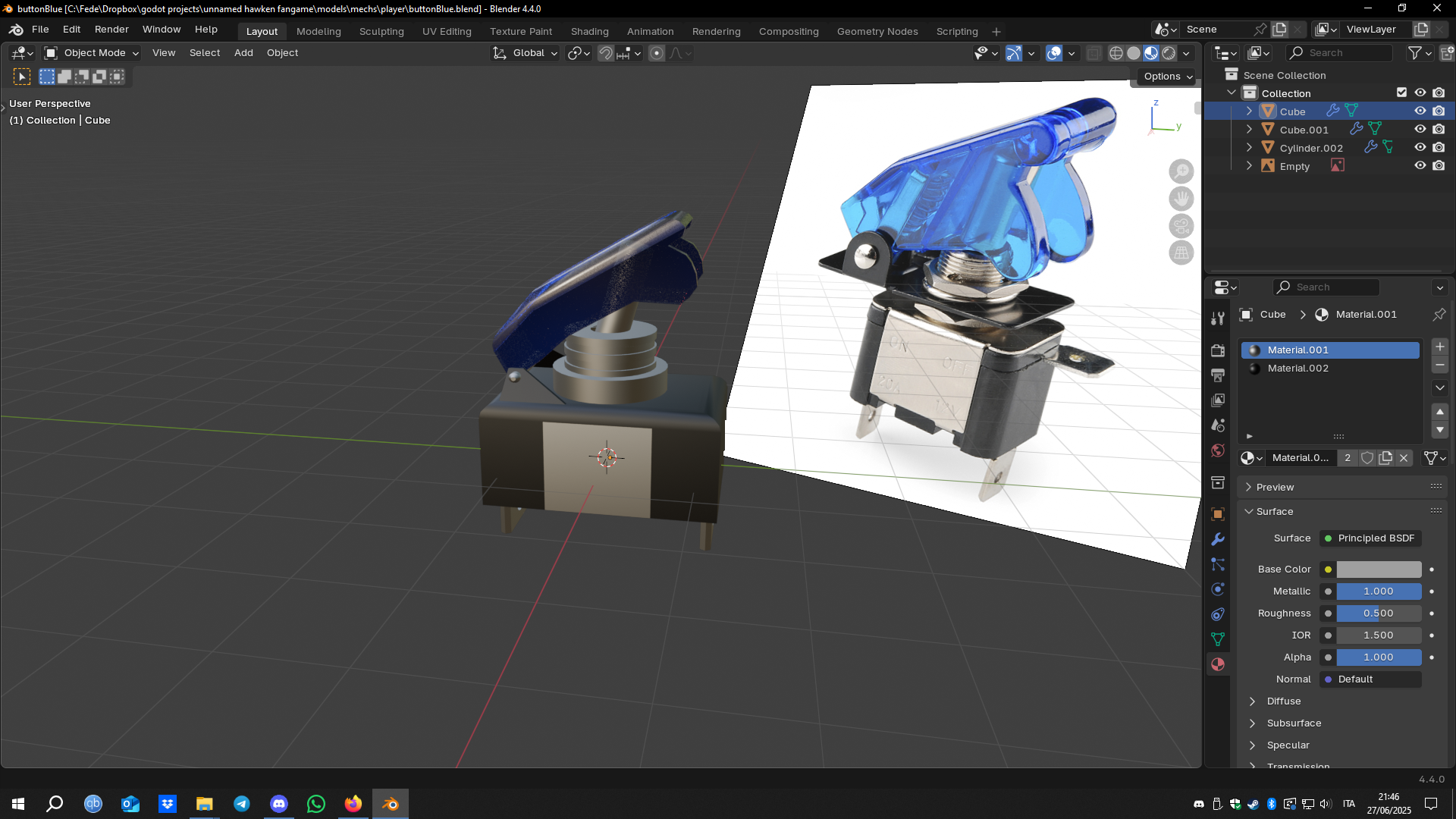Switch to wireframe viewport shading
This screenshot has width=1456, height=819.
[x=1116, y=53]
